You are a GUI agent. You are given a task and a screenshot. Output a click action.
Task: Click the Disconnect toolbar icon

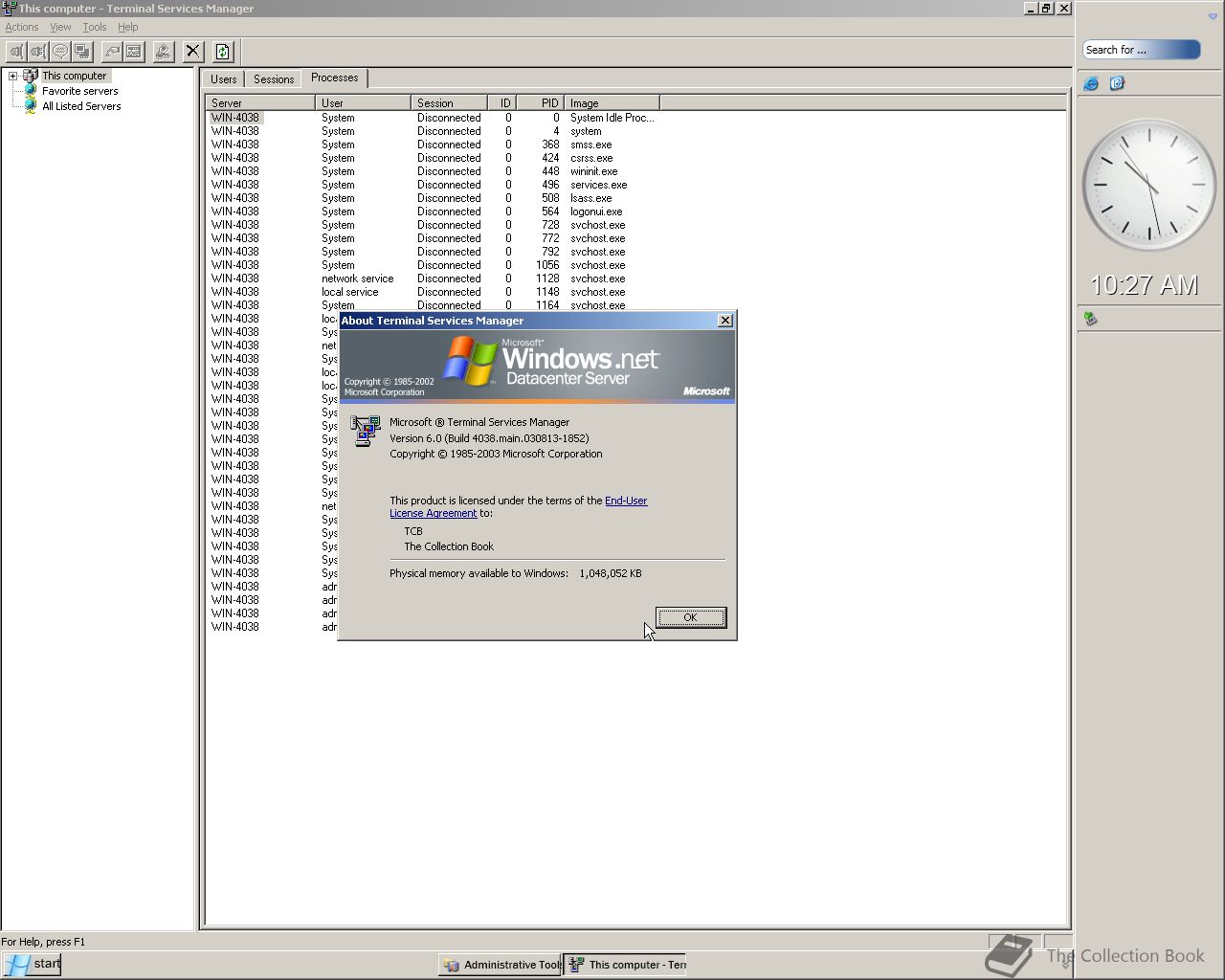(x=37, y=52)
